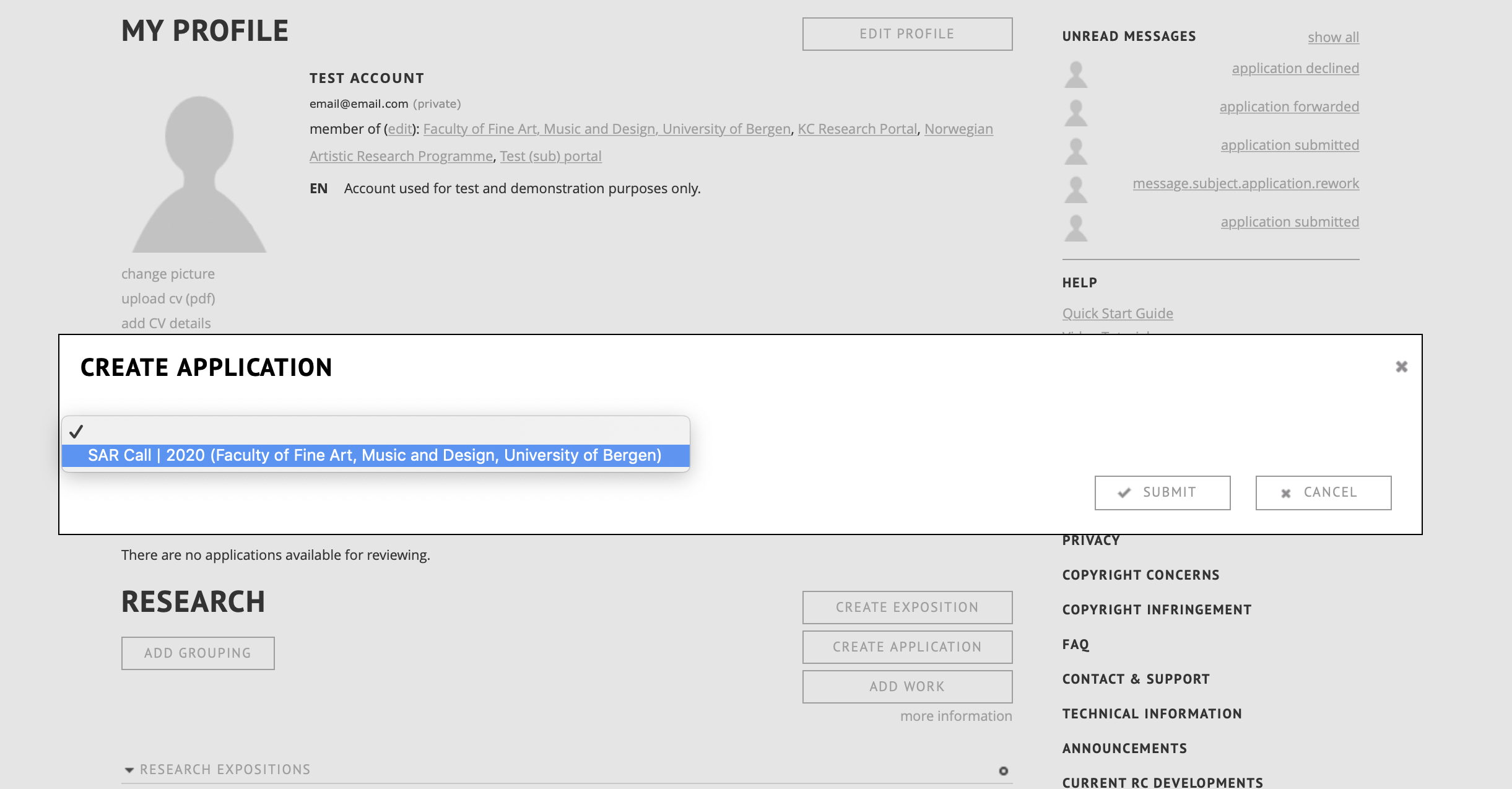Image resolution: width=1512 pixels, height=789 pixels.
Task: Click the avatar beside message.subject.application.rework
Action: click(1075, 190)
